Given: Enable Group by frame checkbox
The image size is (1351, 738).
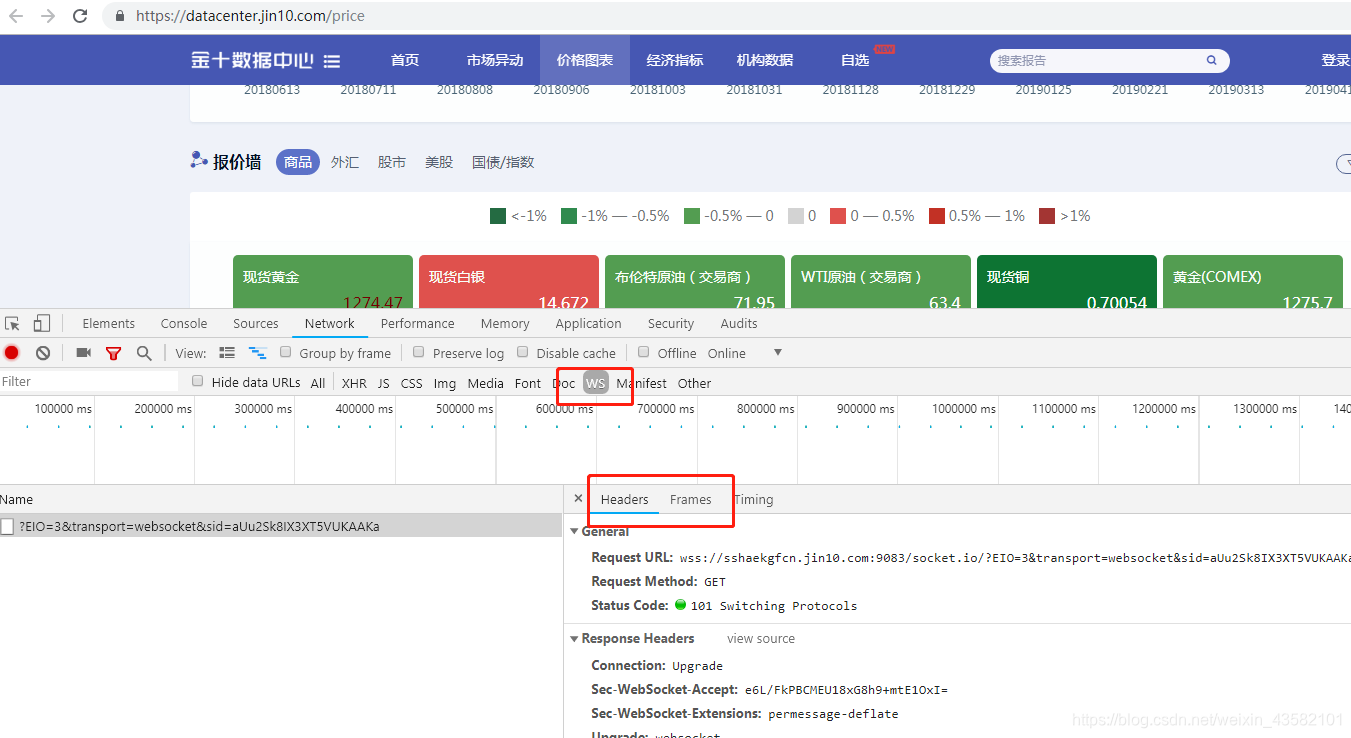Looking at the screenshot, I should [286, 352].
